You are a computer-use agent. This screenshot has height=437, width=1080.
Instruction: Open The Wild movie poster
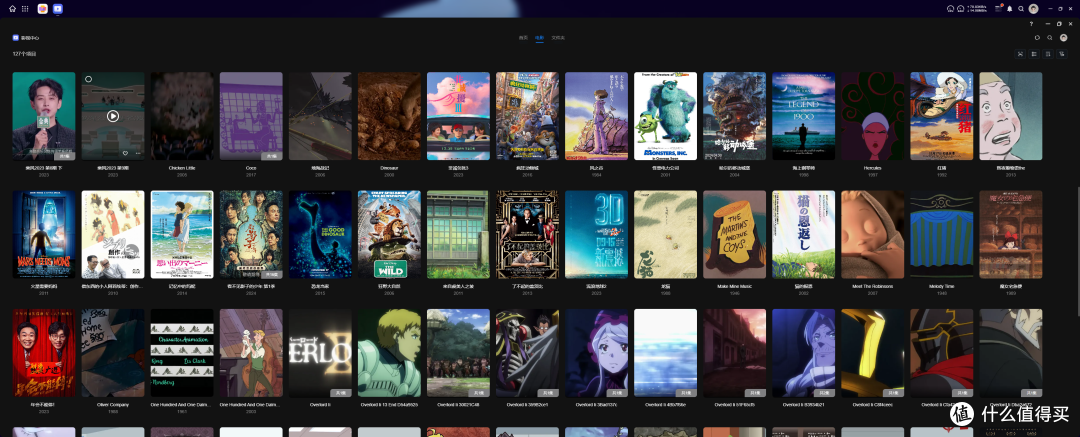pyautogui.click(x=389, y=234)
